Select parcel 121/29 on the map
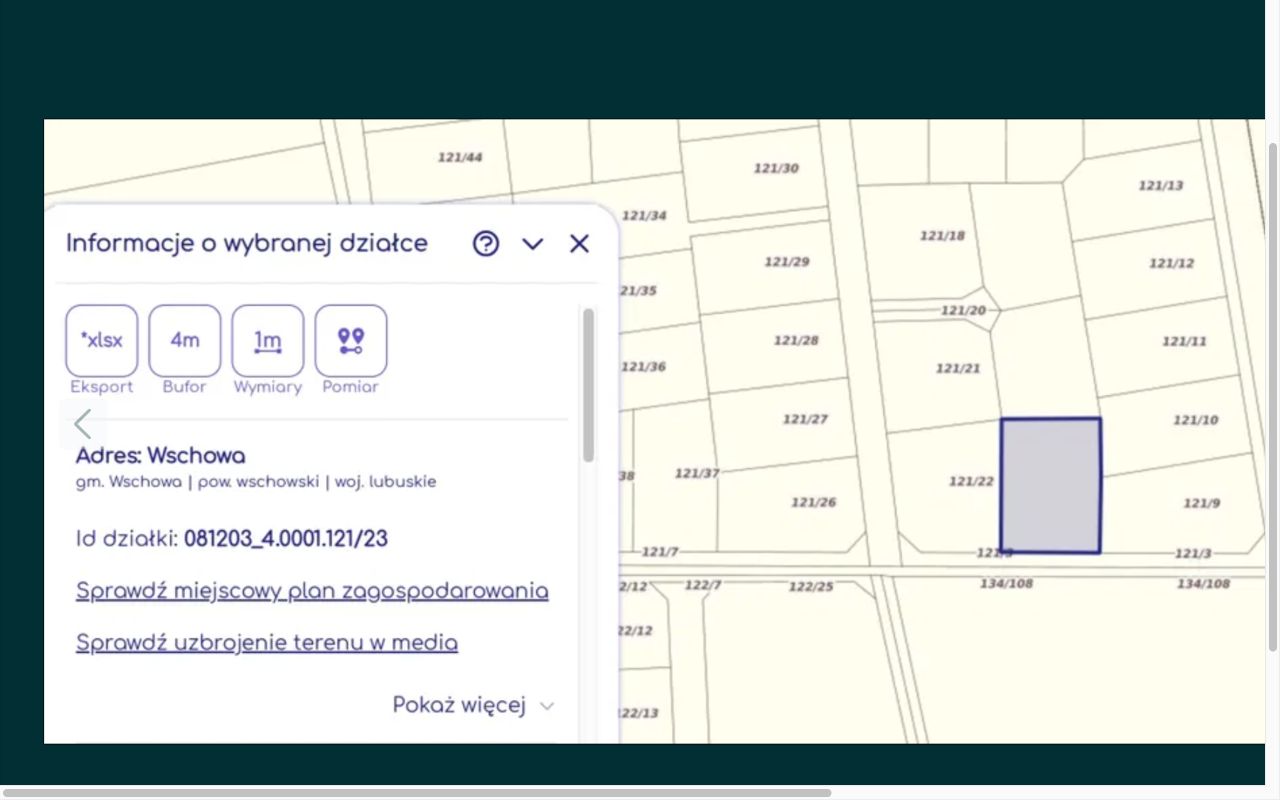1280x800 pixels. pos(787,262)
